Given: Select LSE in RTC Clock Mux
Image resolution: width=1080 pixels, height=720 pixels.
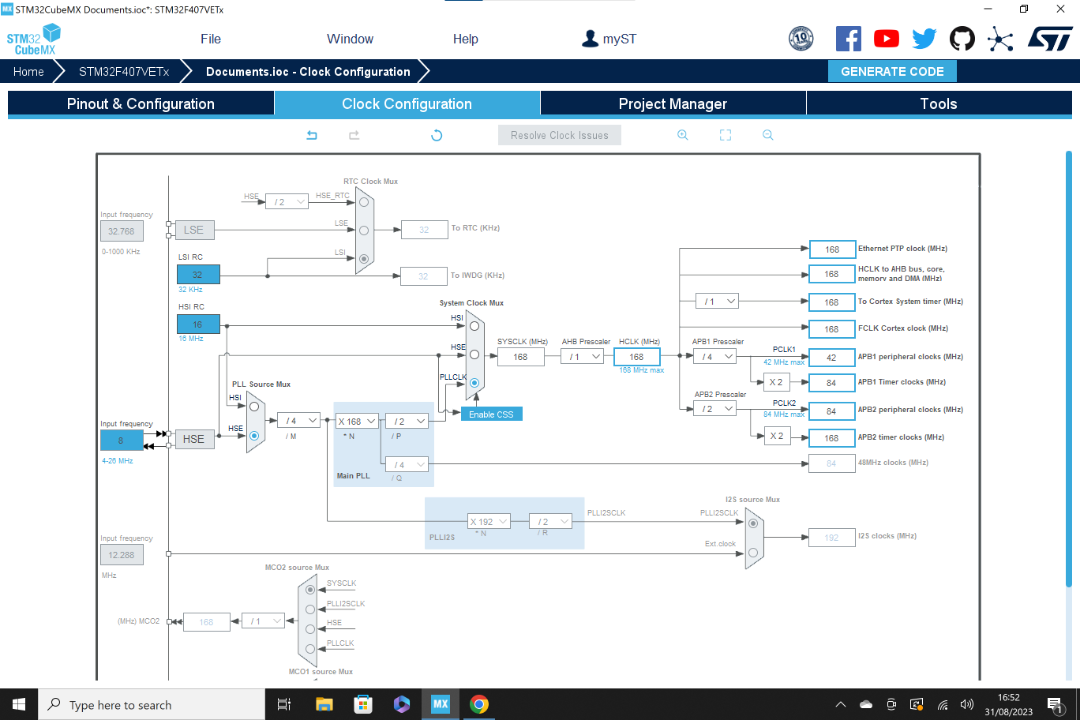Looking at the screenshot, I should tap(364, 230).
